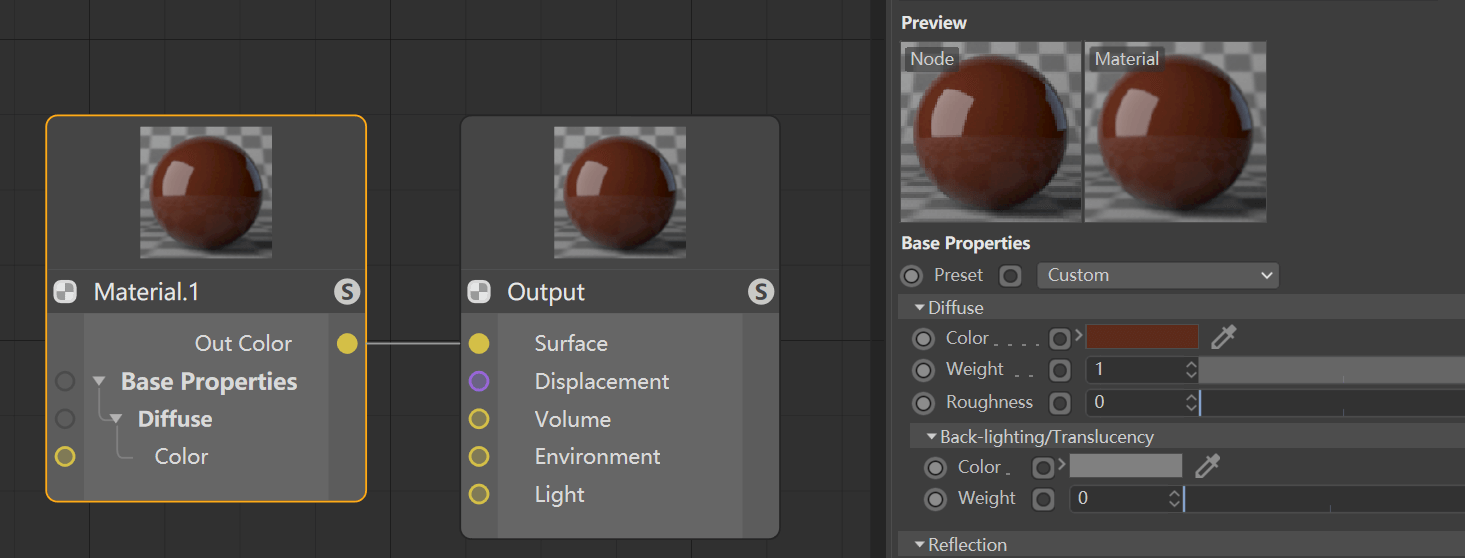Click the Out Color output port
Viewport: 1465px width, 558px height.
[x=347, y=344]
